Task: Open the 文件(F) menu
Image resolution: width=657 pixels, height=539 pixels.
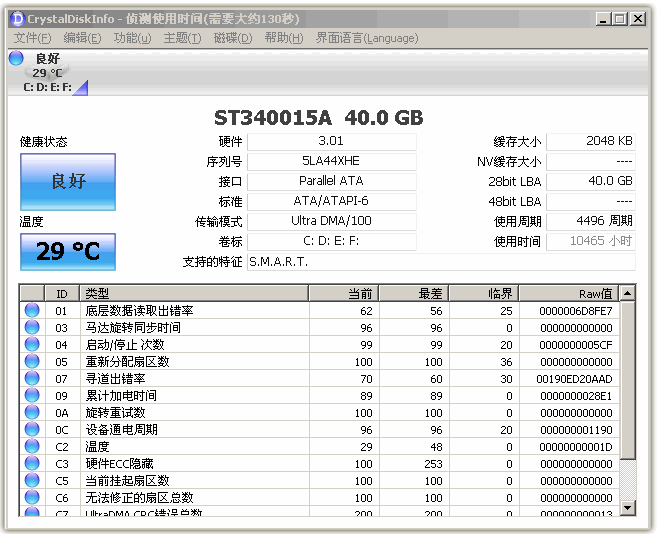Action: coord(32,38)
